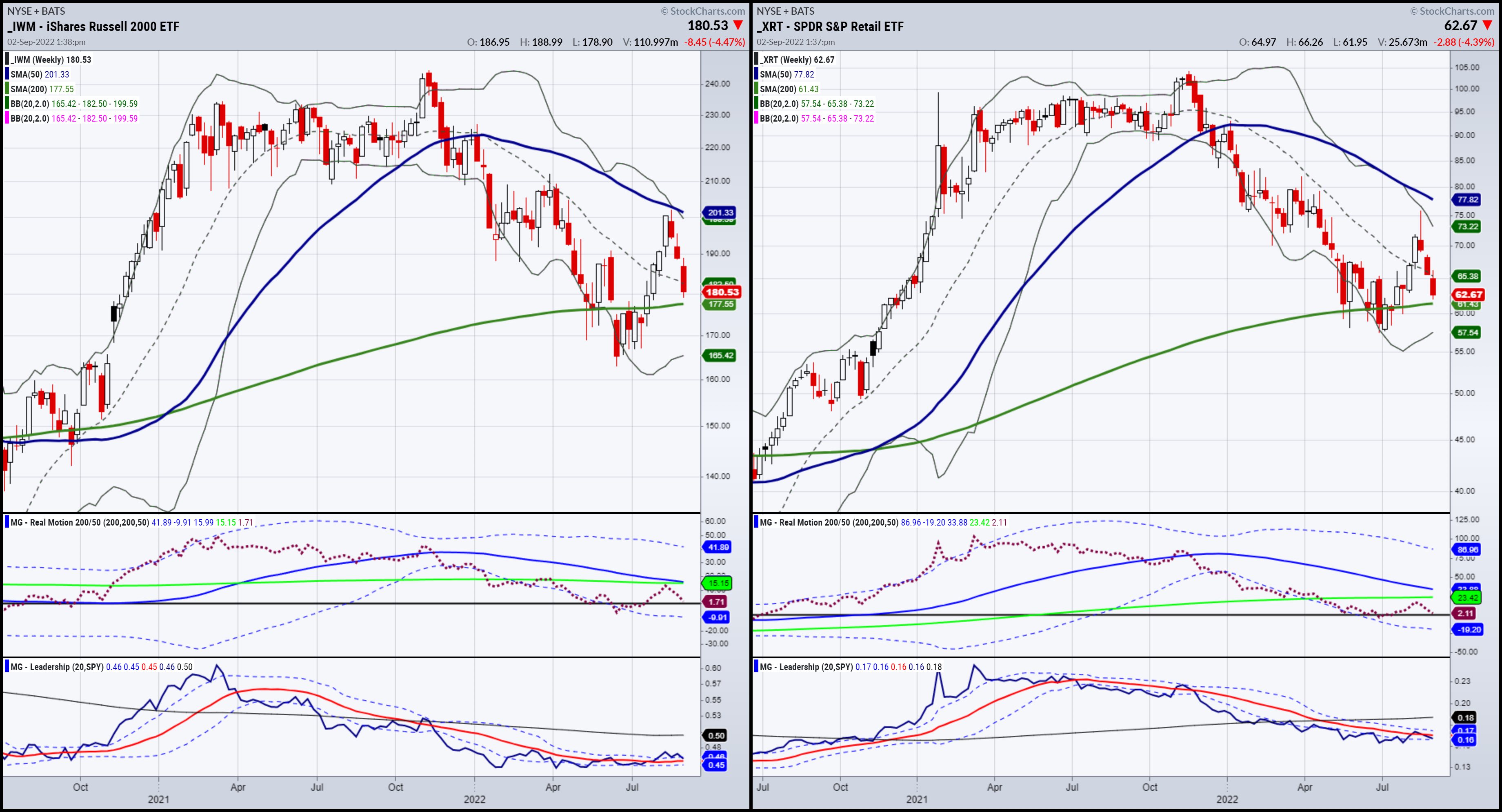
Task: Click the 2022 label on IWM time axis
Action: point(474,799)
